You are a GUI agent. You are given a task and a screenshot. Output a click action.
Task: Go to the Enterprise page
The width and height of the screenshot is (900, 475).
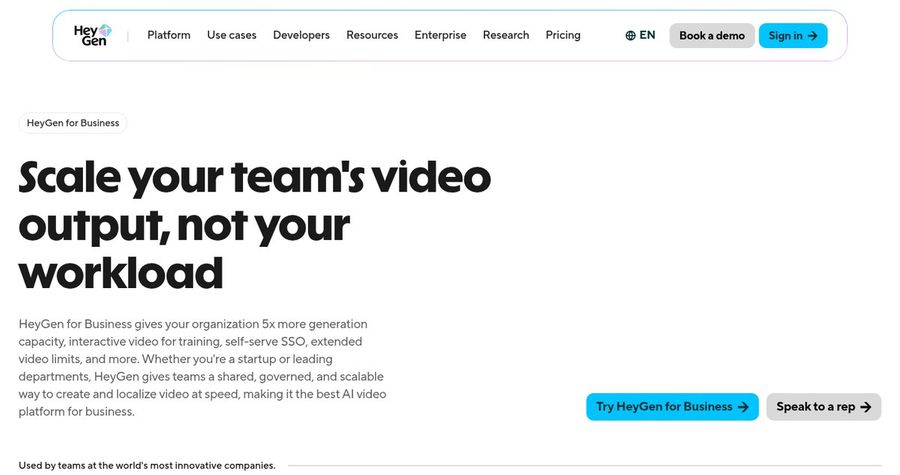point(440,35)
